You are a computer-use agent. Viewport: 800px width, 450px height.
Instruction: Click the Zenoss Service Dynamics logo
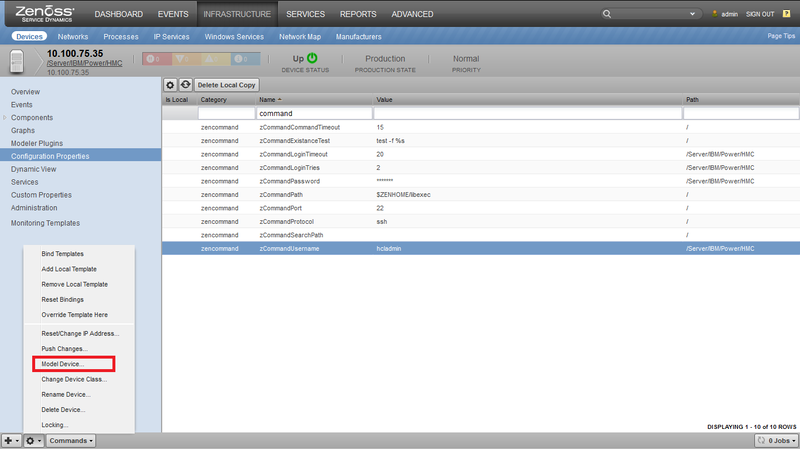pyautogui.click(x=45, y=14)
